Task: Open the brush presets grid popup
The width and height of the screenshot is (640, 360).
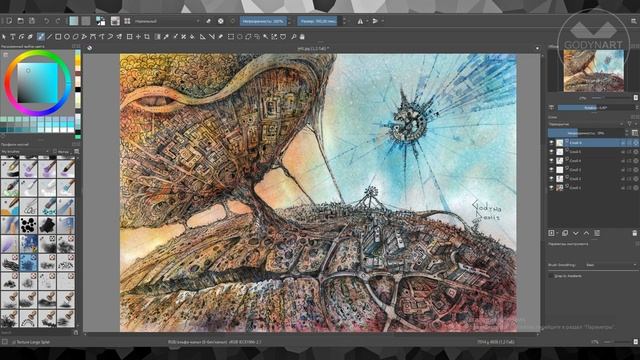Action: point(127,21)
